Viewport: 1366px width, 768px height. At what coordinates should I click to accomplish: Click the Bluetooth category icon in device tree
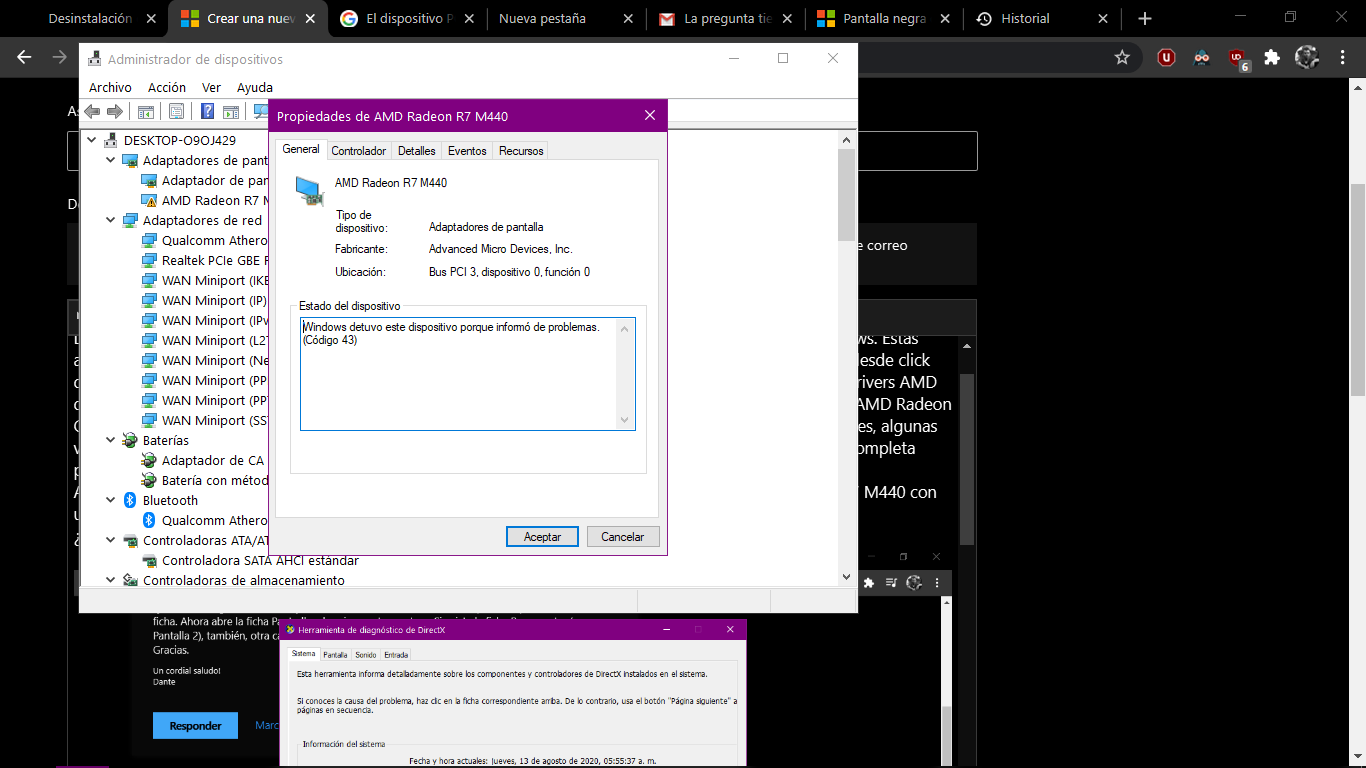pyautogui.click(x=130, y=500)
